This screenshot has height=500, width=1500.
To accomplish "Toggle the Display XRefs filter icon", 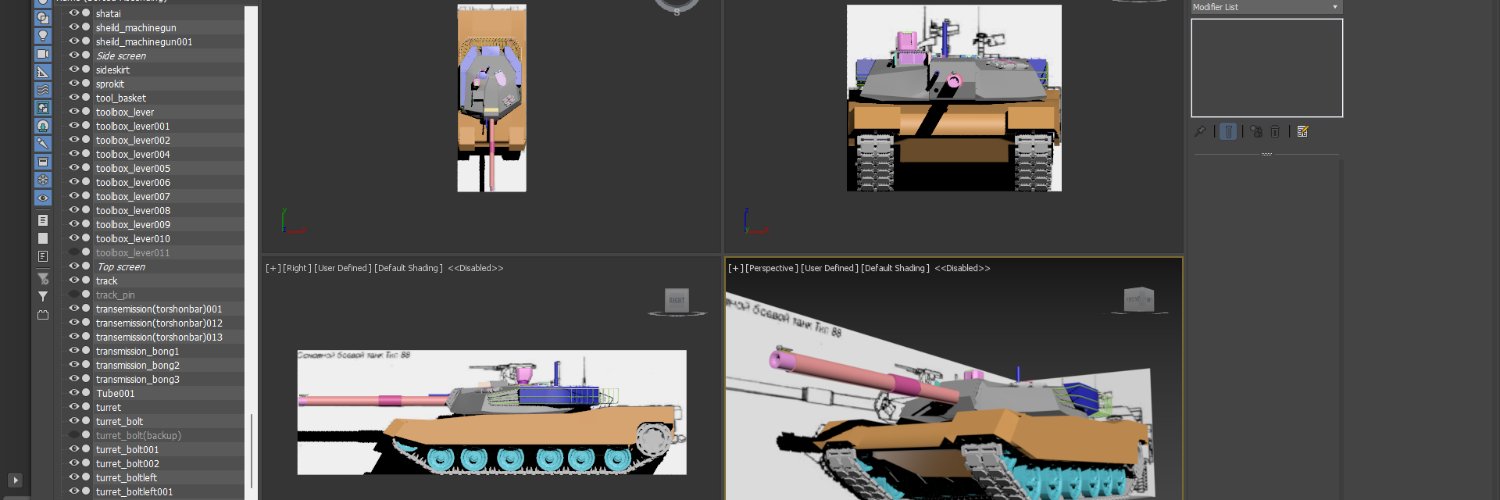I will point(43,125).
